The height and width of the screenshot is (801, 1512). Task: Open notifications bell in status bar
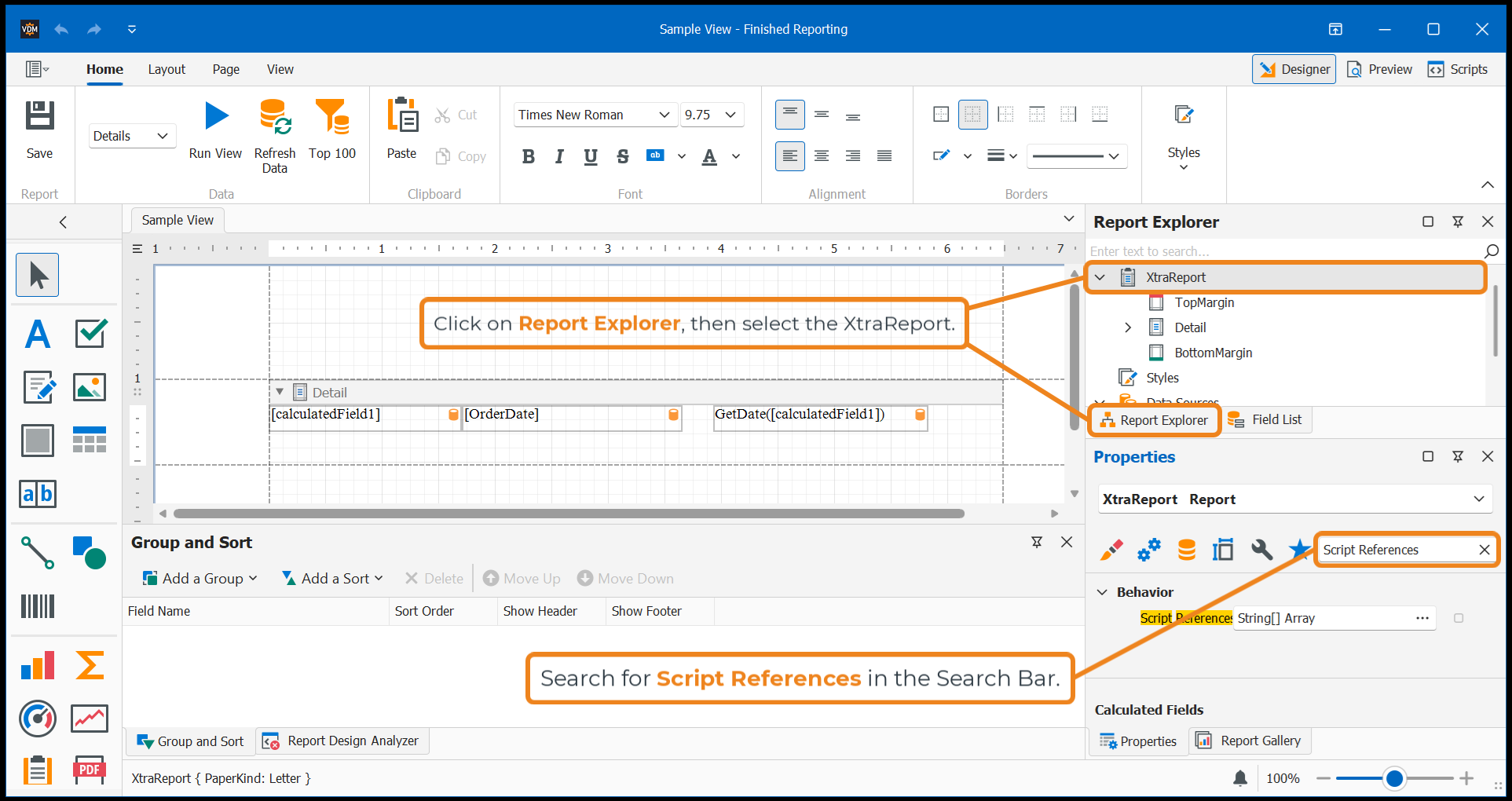coord(1240,778)
